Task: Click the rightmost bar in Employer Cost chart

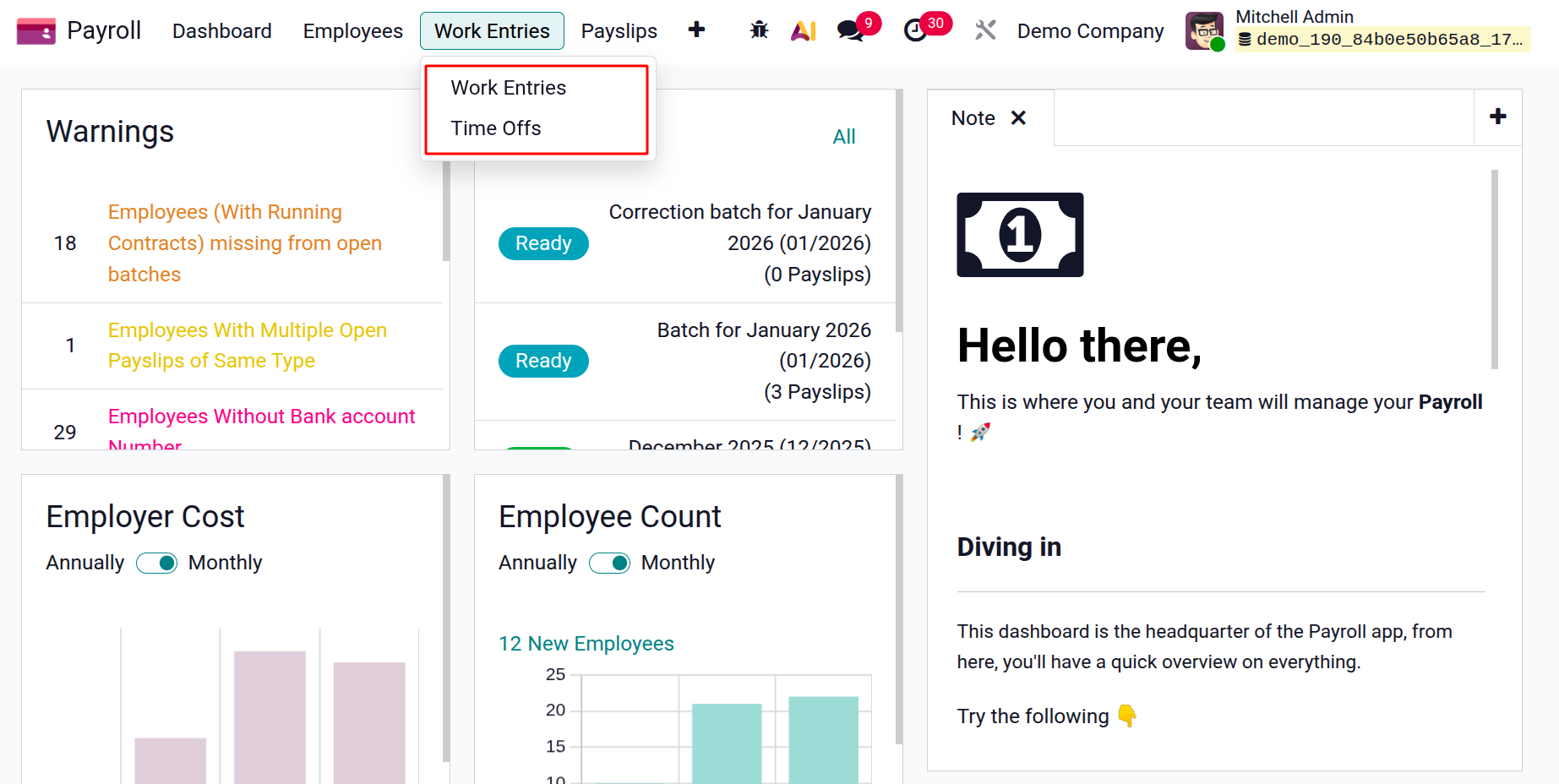Action: tap(369, 723)
